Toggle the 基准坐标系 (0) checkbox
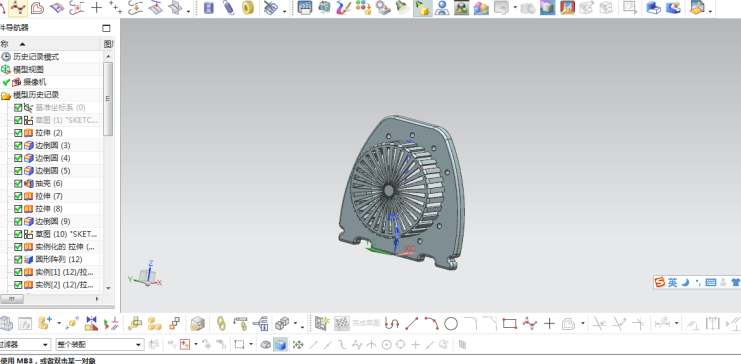 [18, 107]
